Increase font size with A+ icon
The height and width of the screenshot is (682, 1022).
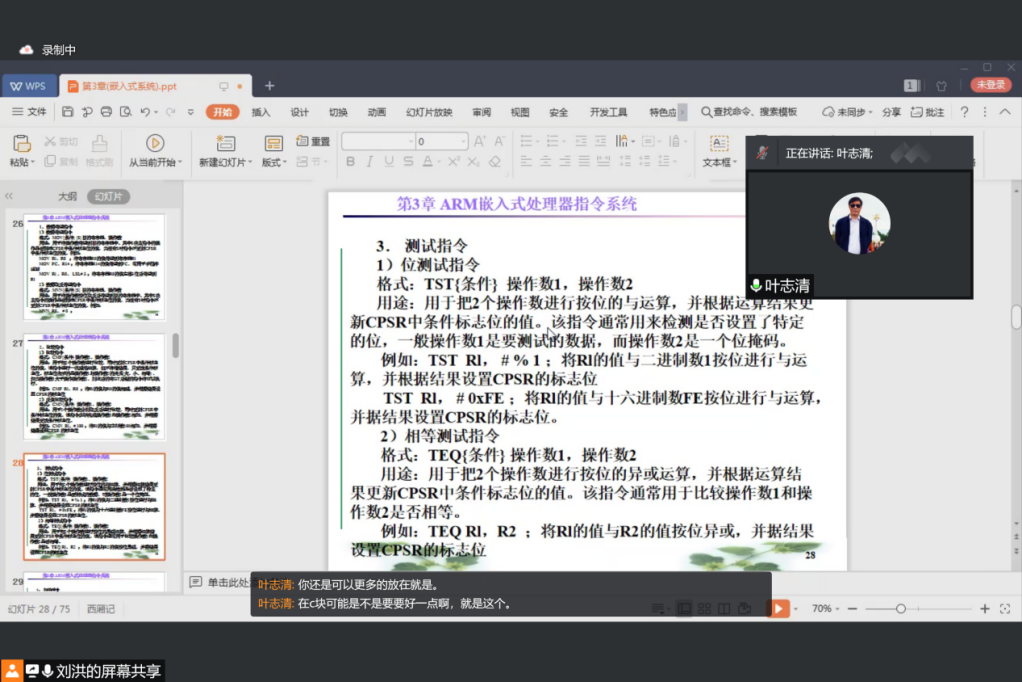point(480,141)
